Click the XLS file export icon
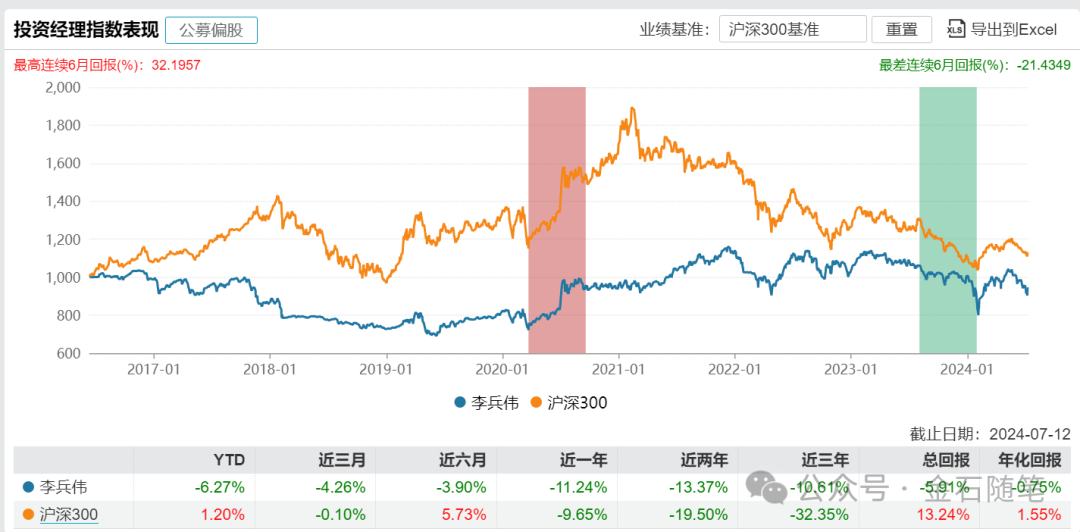Image resolution: width=1080 pixels, height=532 pixels. [955, 29]
